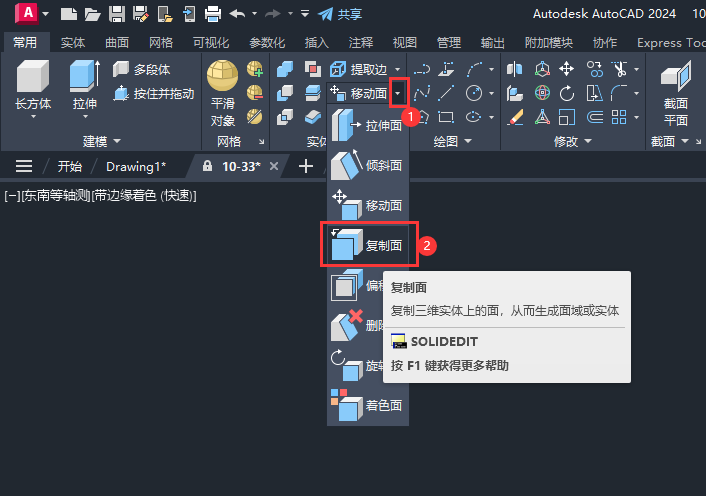Click the 截面平面 section plane tool
Image resolution: width=706 pixels, height=496 pixels.
point(675,94)
